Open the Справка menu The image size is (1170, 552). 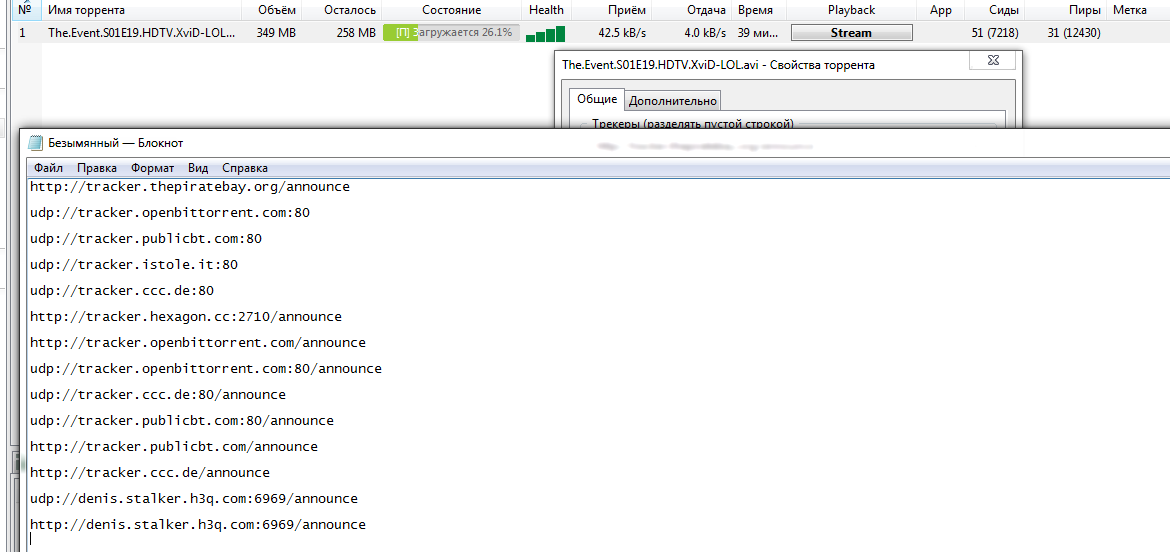pos(245,168)
